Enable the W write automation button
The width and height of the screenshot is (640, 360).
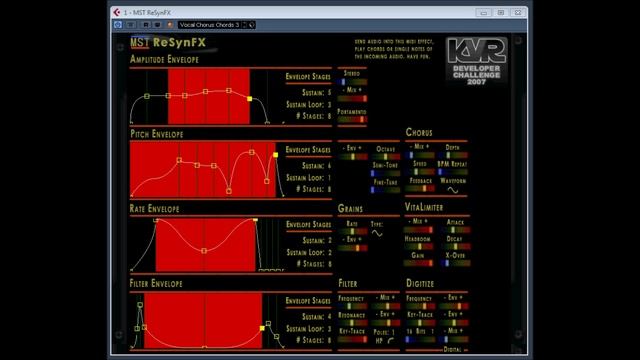point(157,25)
